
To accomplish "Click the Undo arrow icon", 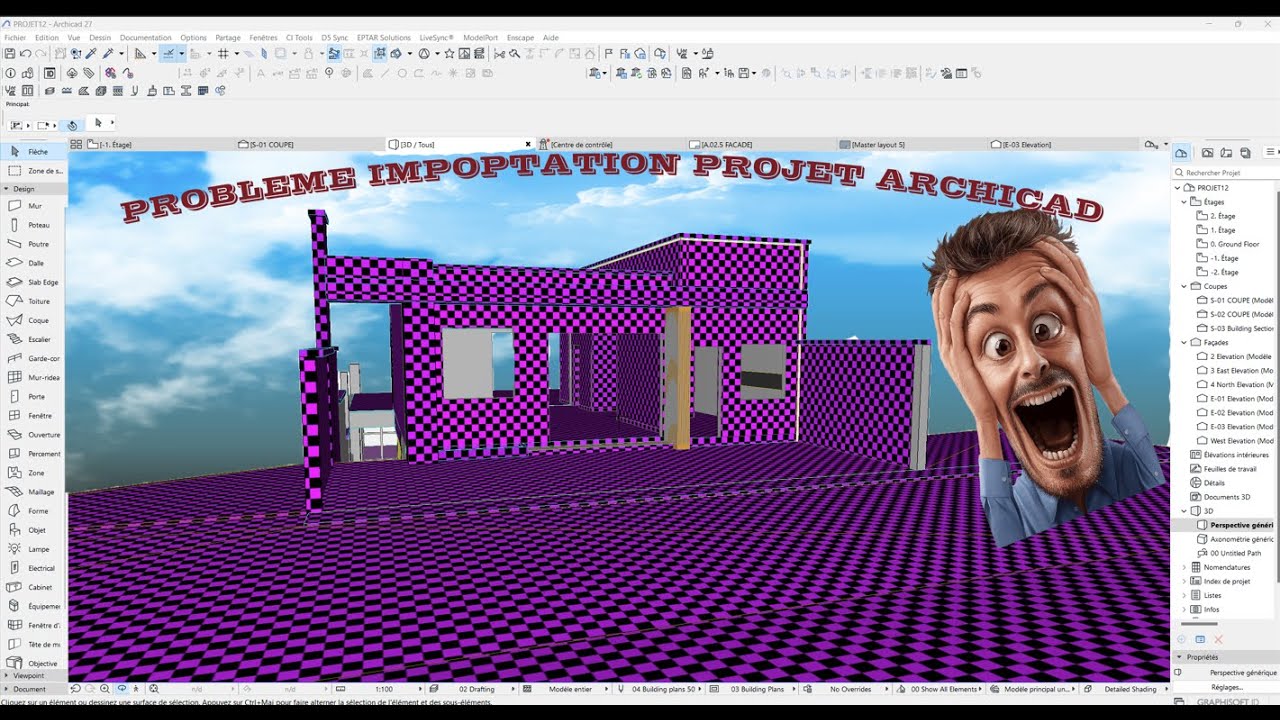I will [25, 54].
